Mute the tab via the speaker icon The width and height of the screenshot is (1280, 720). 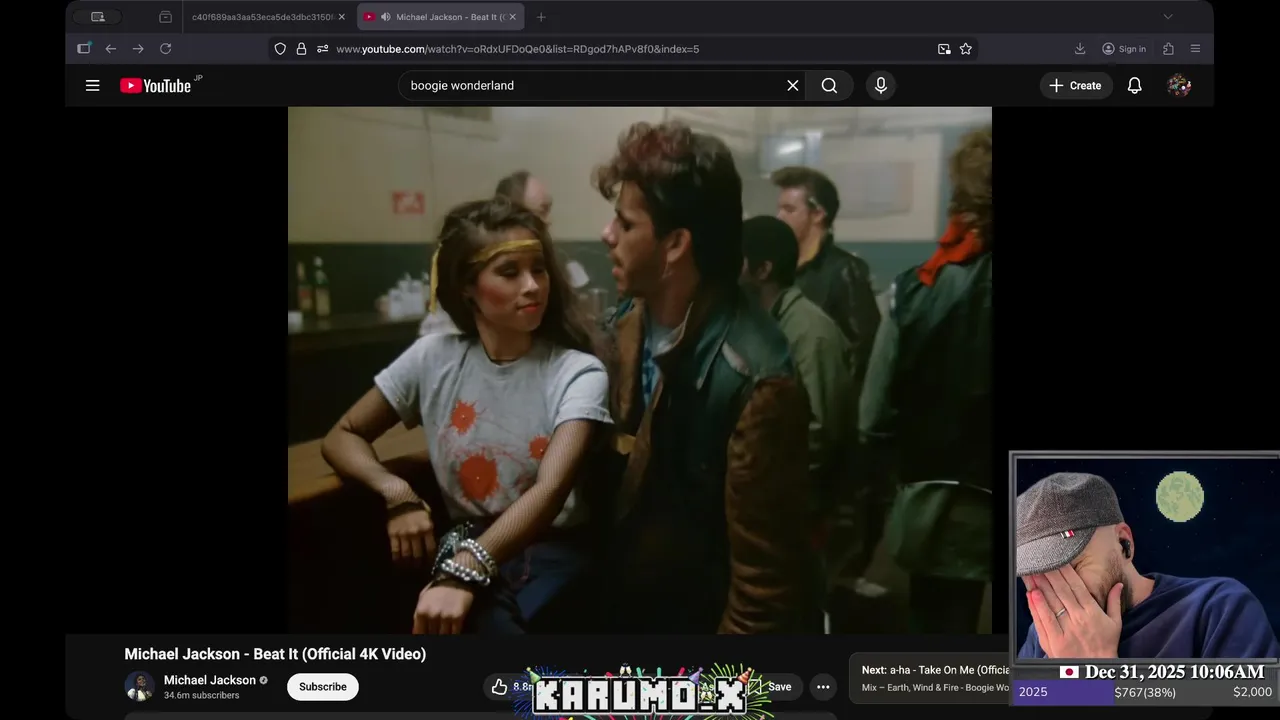[x=386, y=17]
